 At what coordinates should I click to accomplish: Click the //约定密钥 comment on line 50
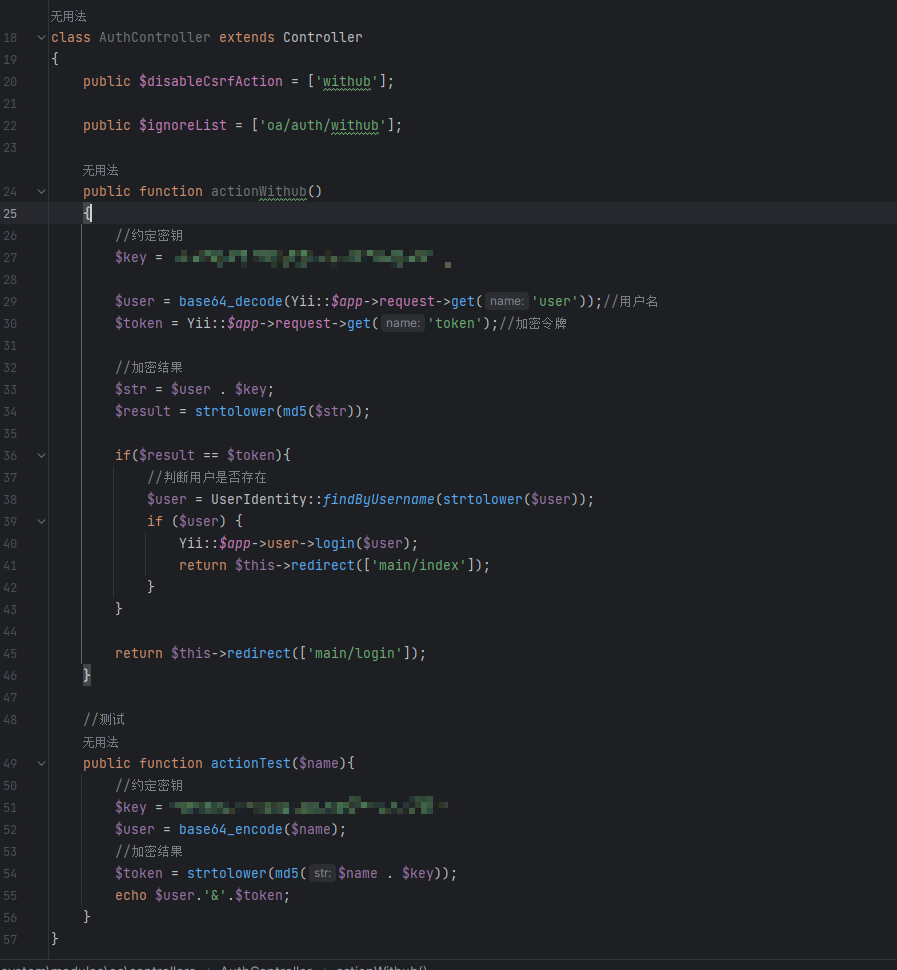149,786
